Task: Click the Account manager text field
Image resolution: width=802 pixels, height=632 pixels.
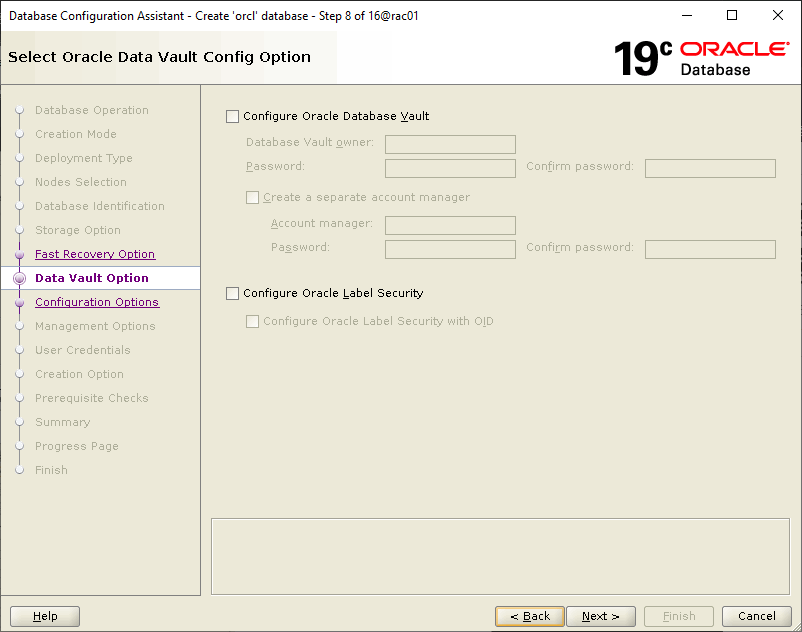Action: point(450,225)
